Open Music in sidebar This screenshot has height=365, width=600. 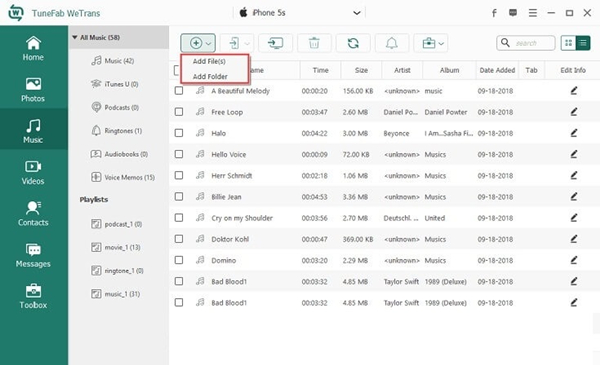[x=33, y=131]
